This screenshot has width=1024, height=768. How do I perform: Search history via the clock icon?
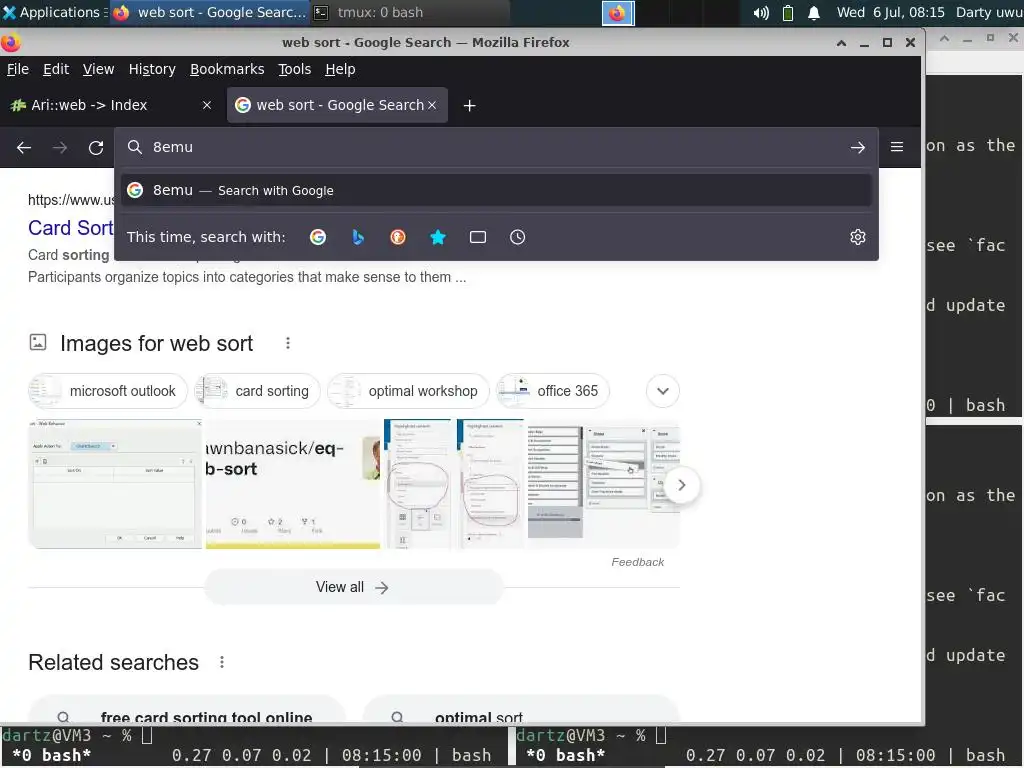click(517, 237)
